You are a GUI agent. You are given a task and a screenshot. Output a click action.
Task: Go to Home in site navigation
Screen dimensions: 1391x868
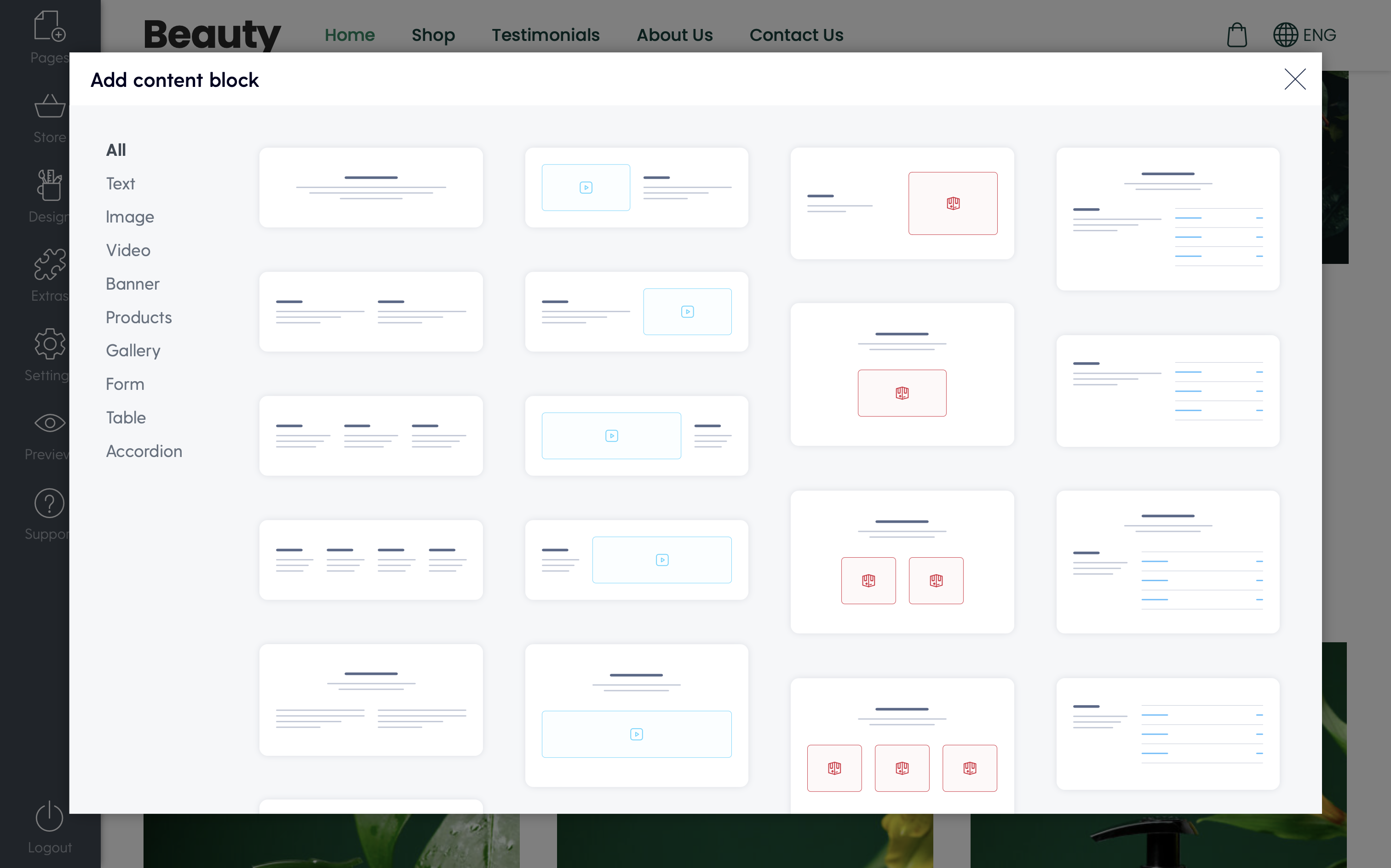point(350,35)
